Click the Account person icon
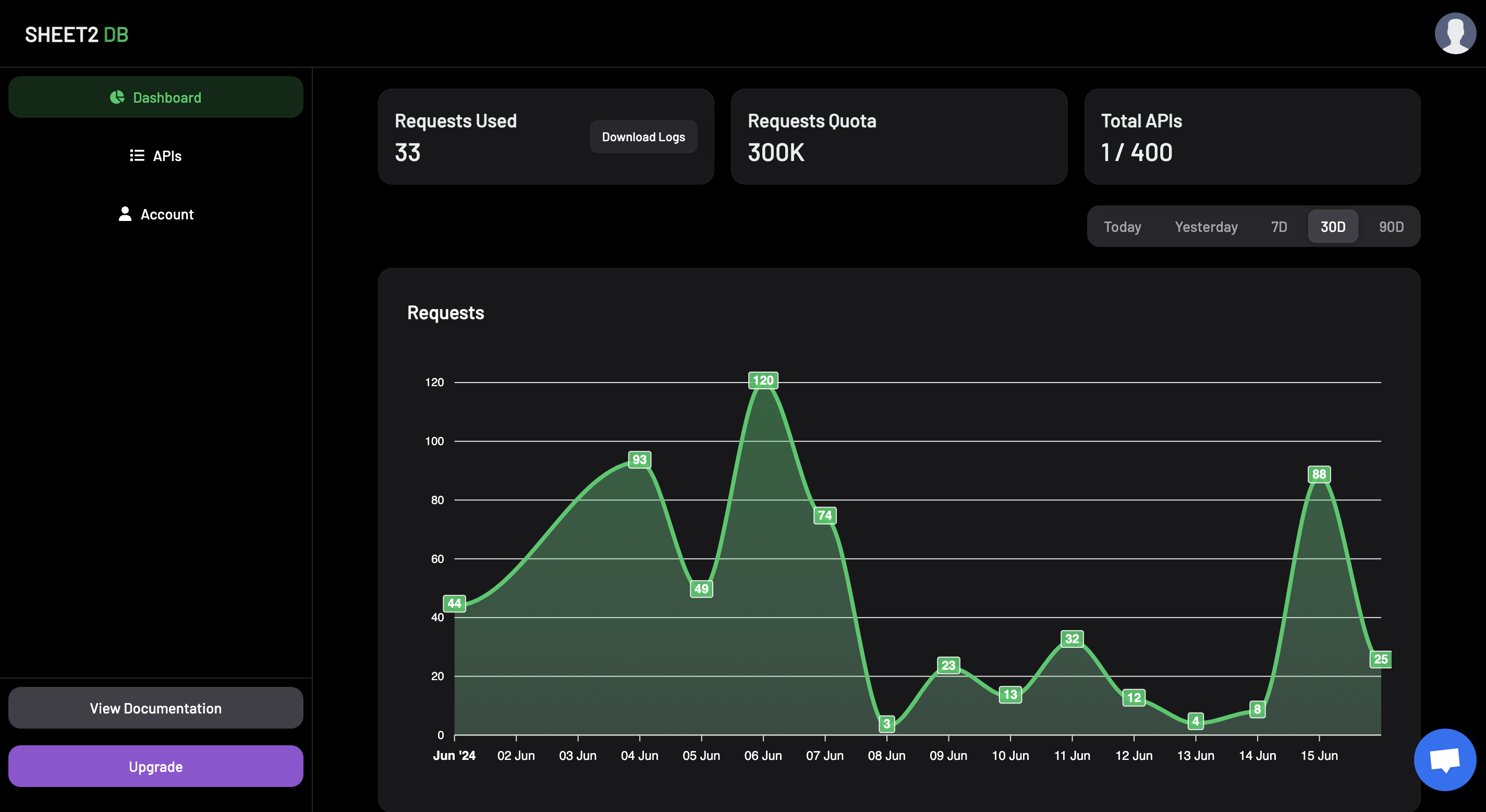The height and width of the screenshot is (812, 1486). point(125,214)
